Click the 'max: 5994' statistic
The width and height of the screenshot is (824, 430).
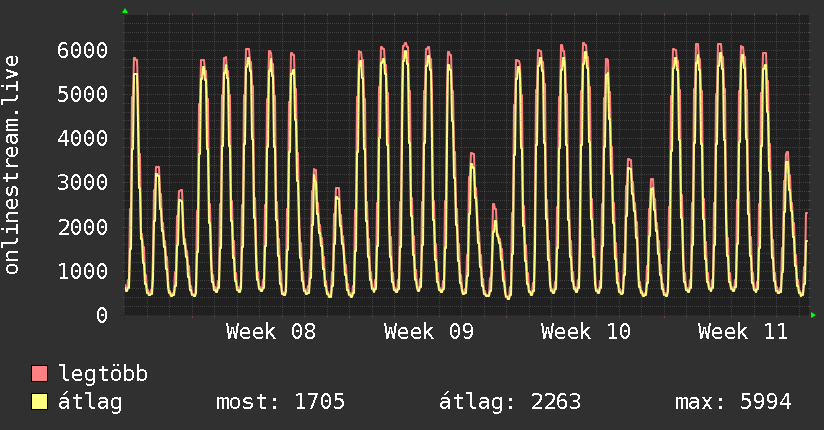(x=733, y=402)
